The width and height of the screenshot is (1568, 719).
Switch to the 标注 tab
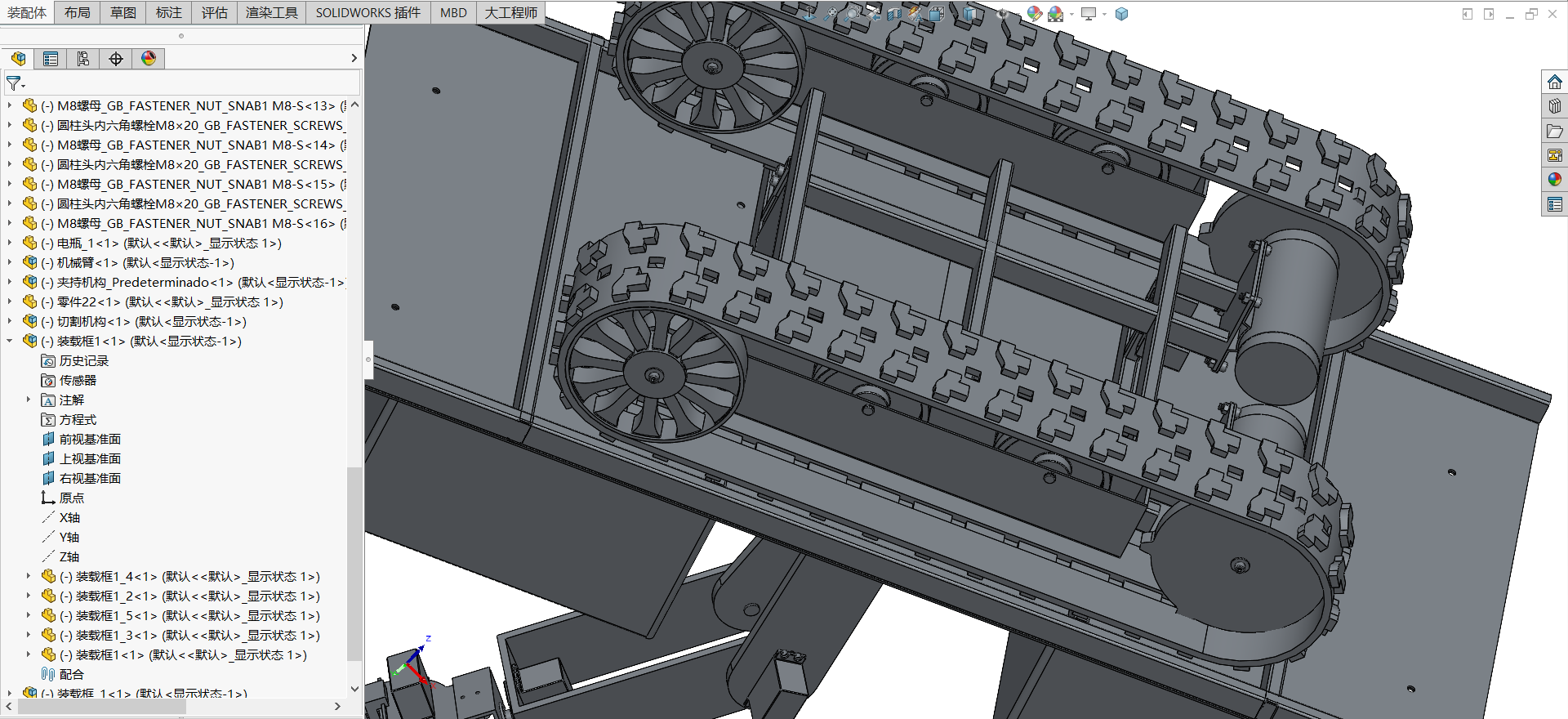(169, 12)
